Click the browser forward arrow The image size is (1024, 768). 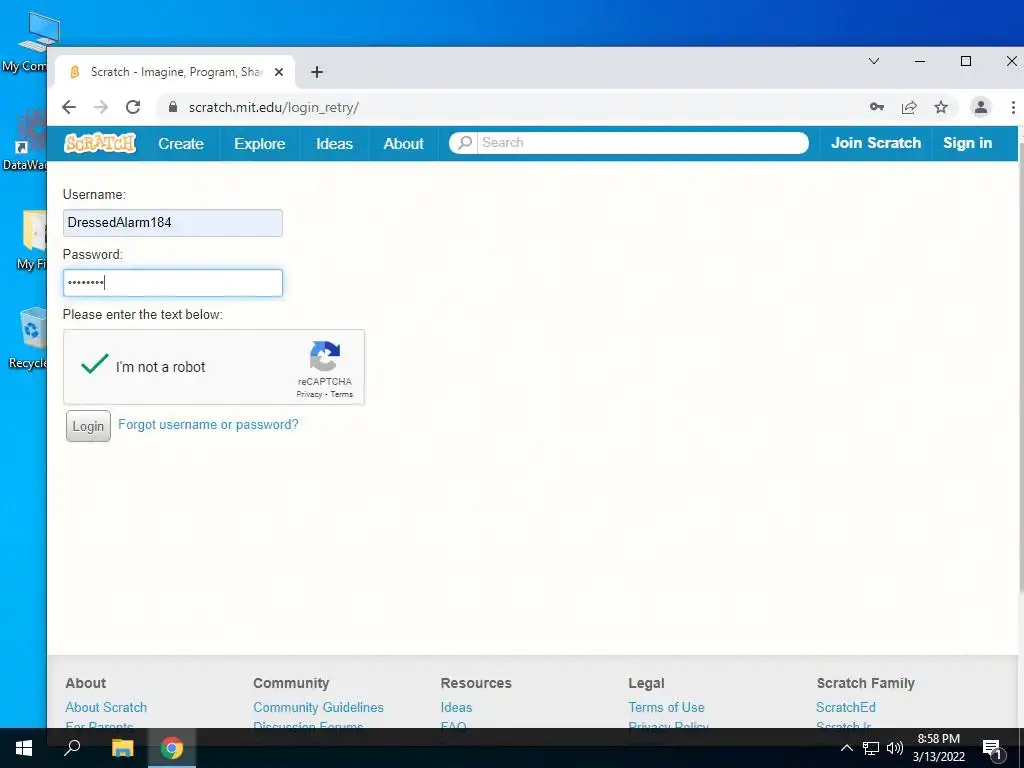(x=101, y=107)
